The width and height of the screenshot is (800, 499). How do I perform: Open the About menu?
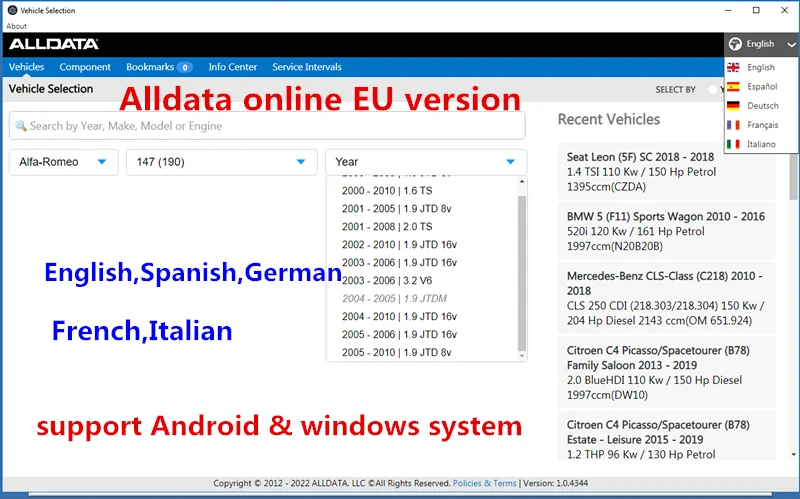16,26
